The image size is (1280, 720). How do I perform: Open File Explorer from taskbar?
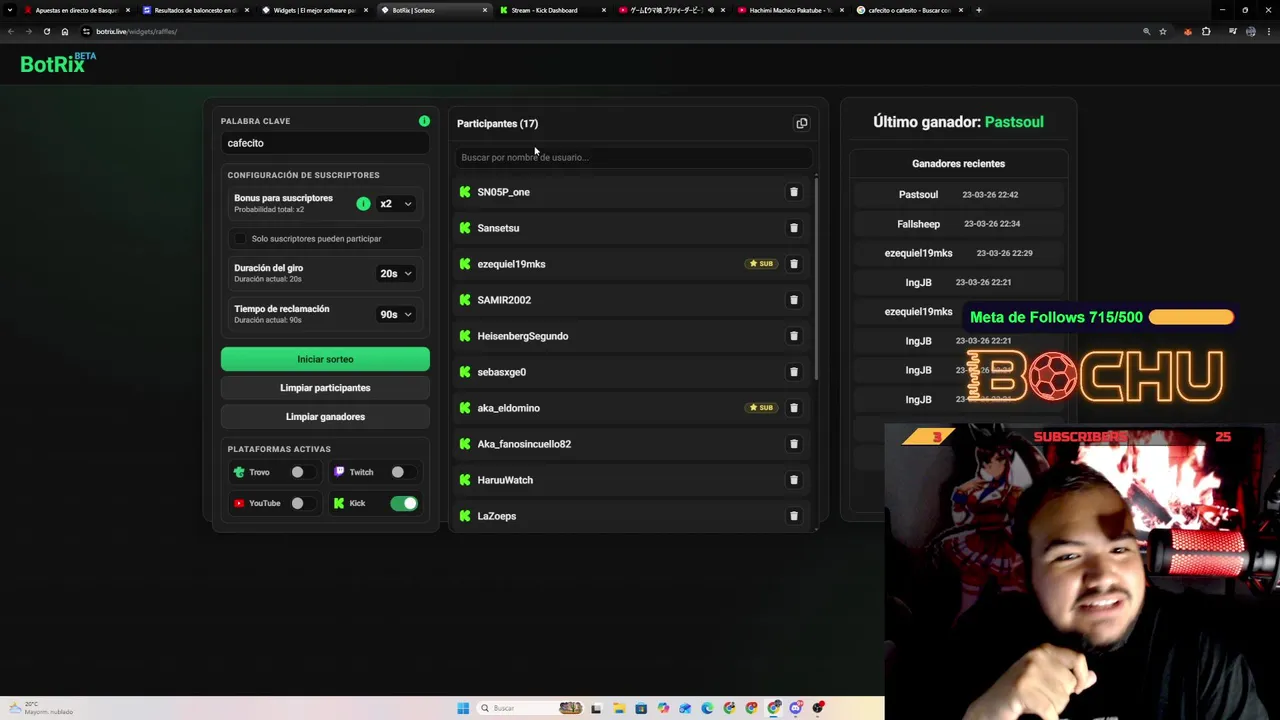619,708
